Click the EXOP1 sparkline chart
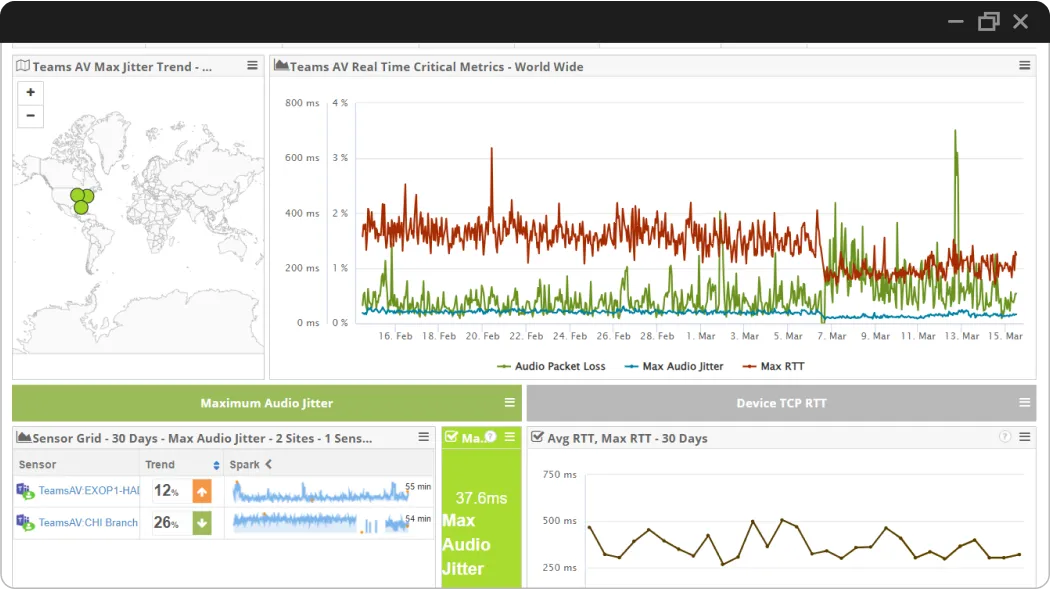The image size is (1050, 589). [321, 492]
